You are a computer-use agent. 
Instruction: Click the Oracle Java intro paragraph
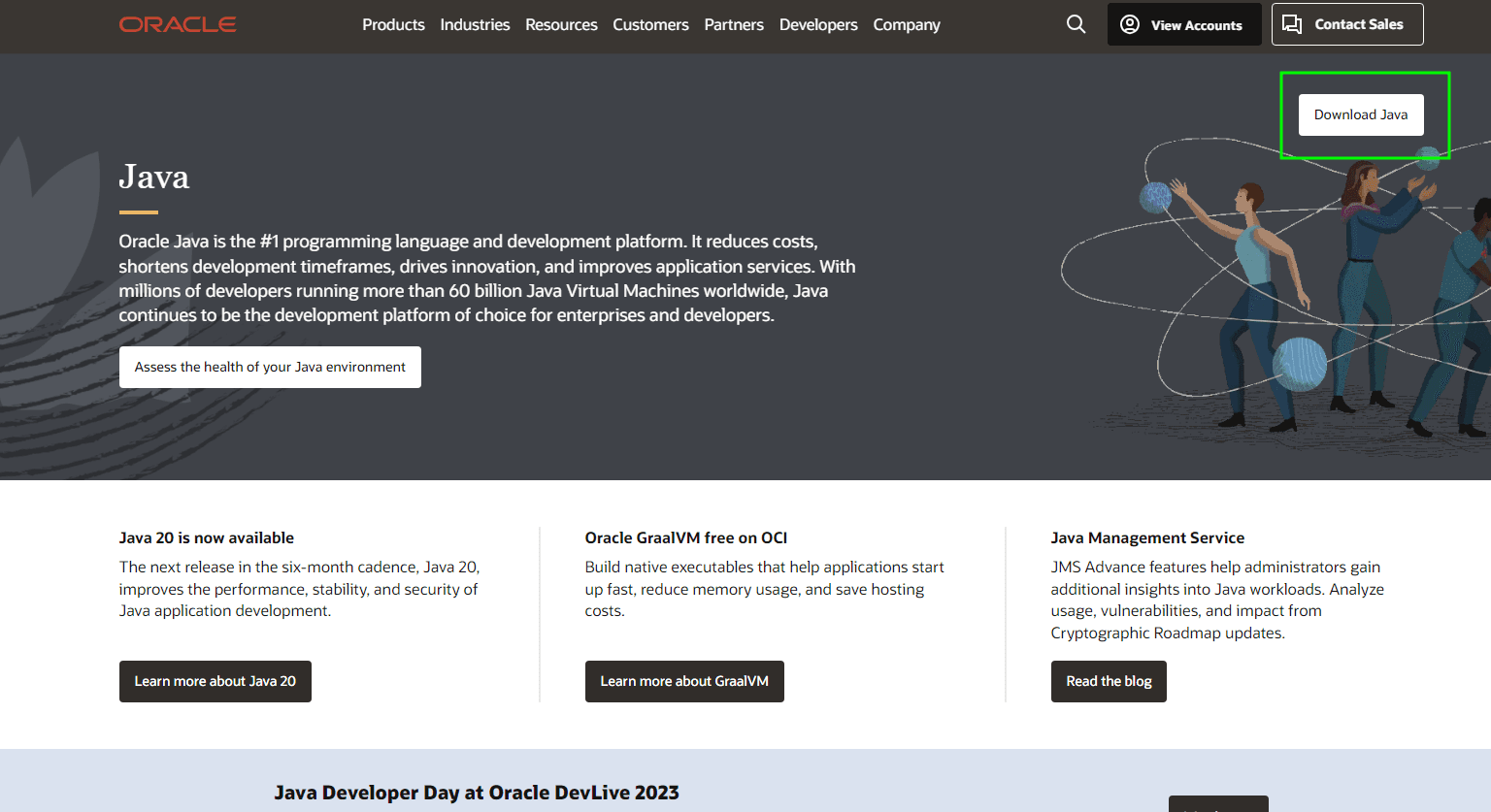coord(487,277)
